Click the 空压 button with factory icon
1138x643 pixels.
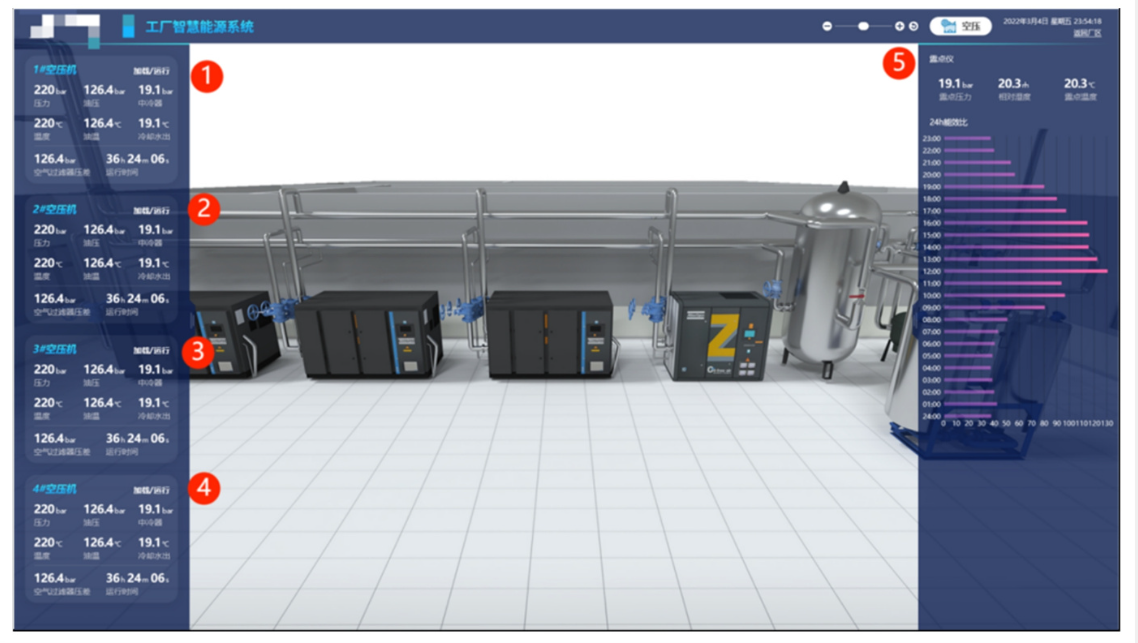[x=960, y=26]
